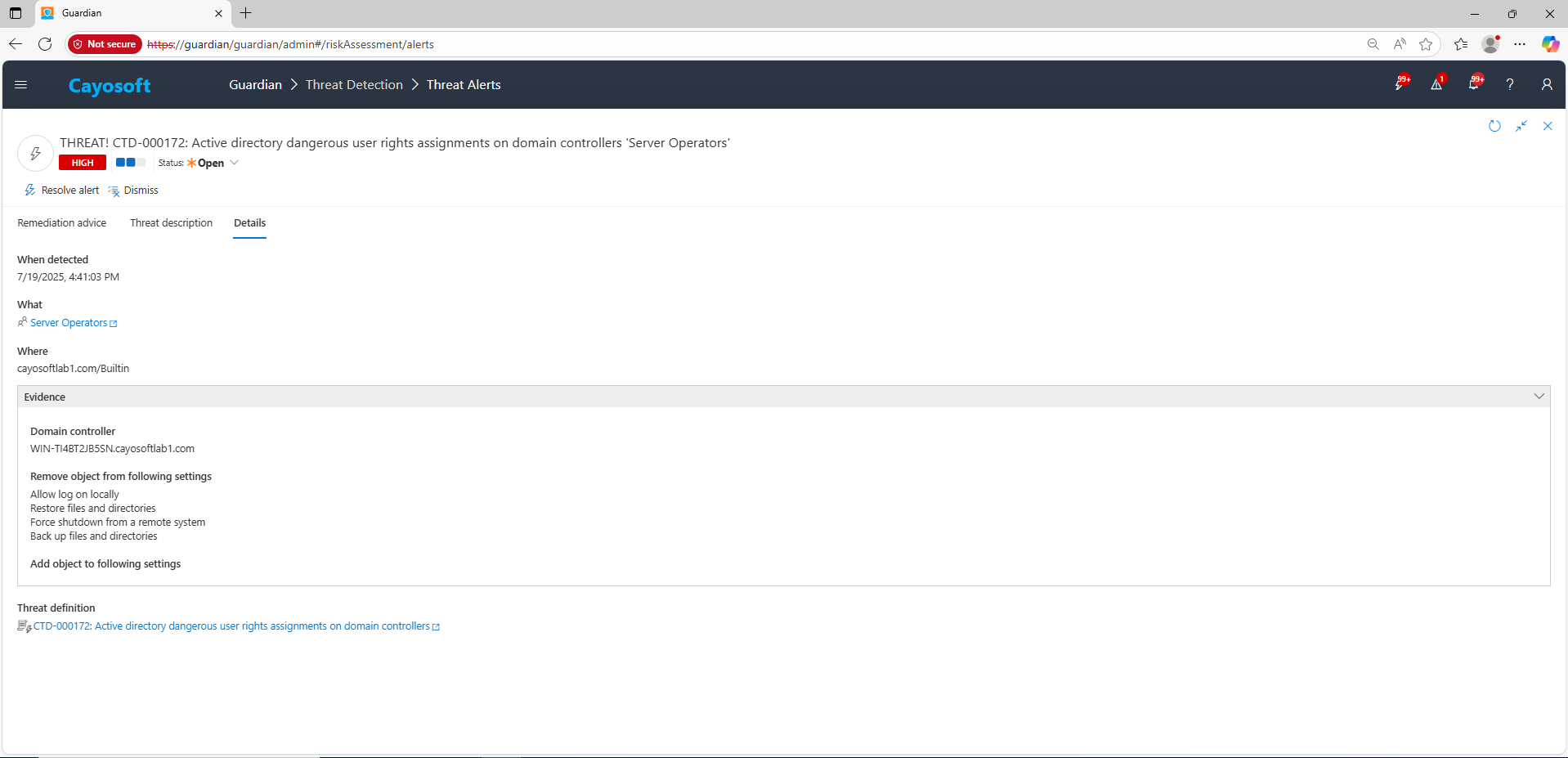Viewport: 1568px width, 758px height.
Task: Open the help question mark icon
Action: point(1510,84)
